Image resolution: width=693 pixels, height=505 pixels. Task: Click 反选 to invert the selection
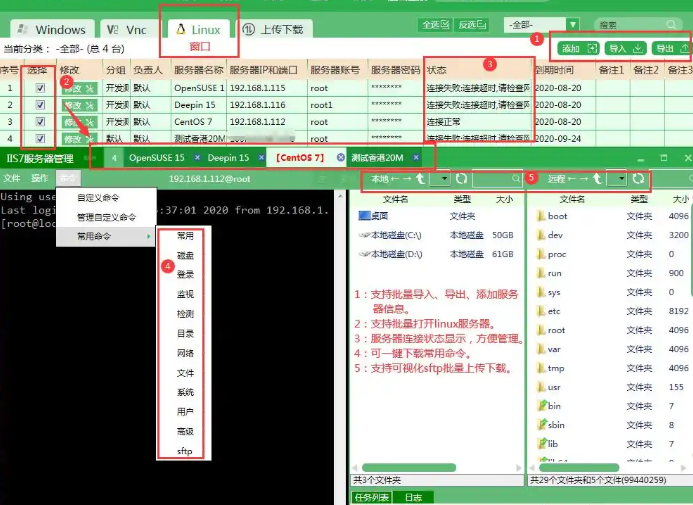pyautogui.click(x=472, y=25)
